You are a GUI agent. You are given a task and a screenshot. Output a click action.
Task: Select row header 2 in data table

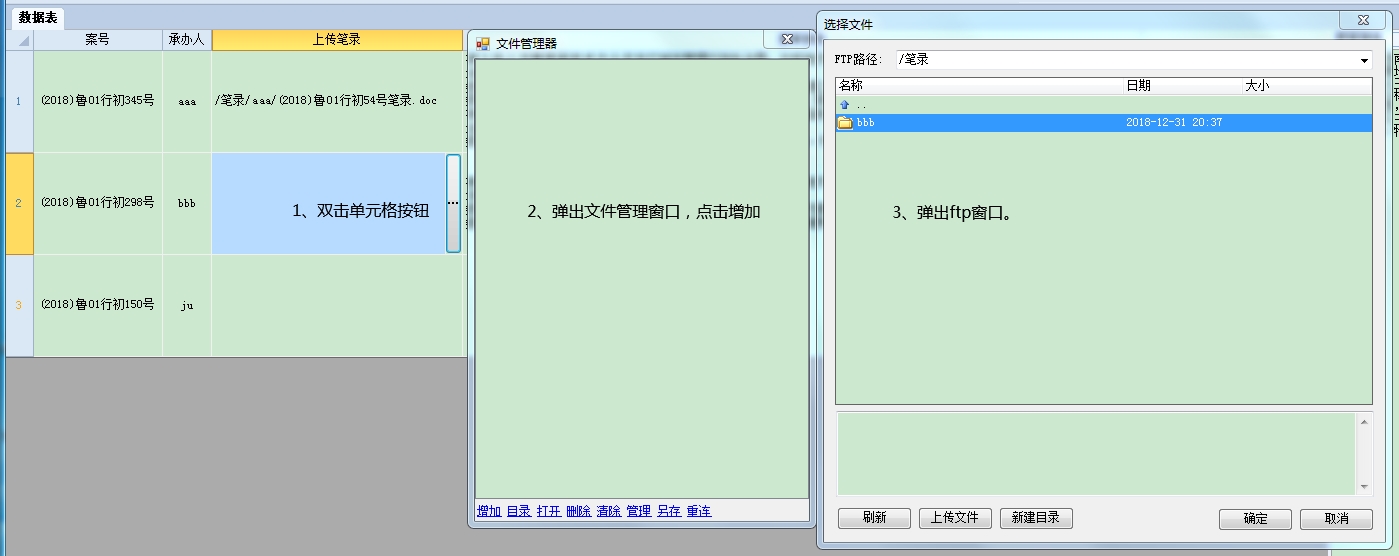[19, 203]
